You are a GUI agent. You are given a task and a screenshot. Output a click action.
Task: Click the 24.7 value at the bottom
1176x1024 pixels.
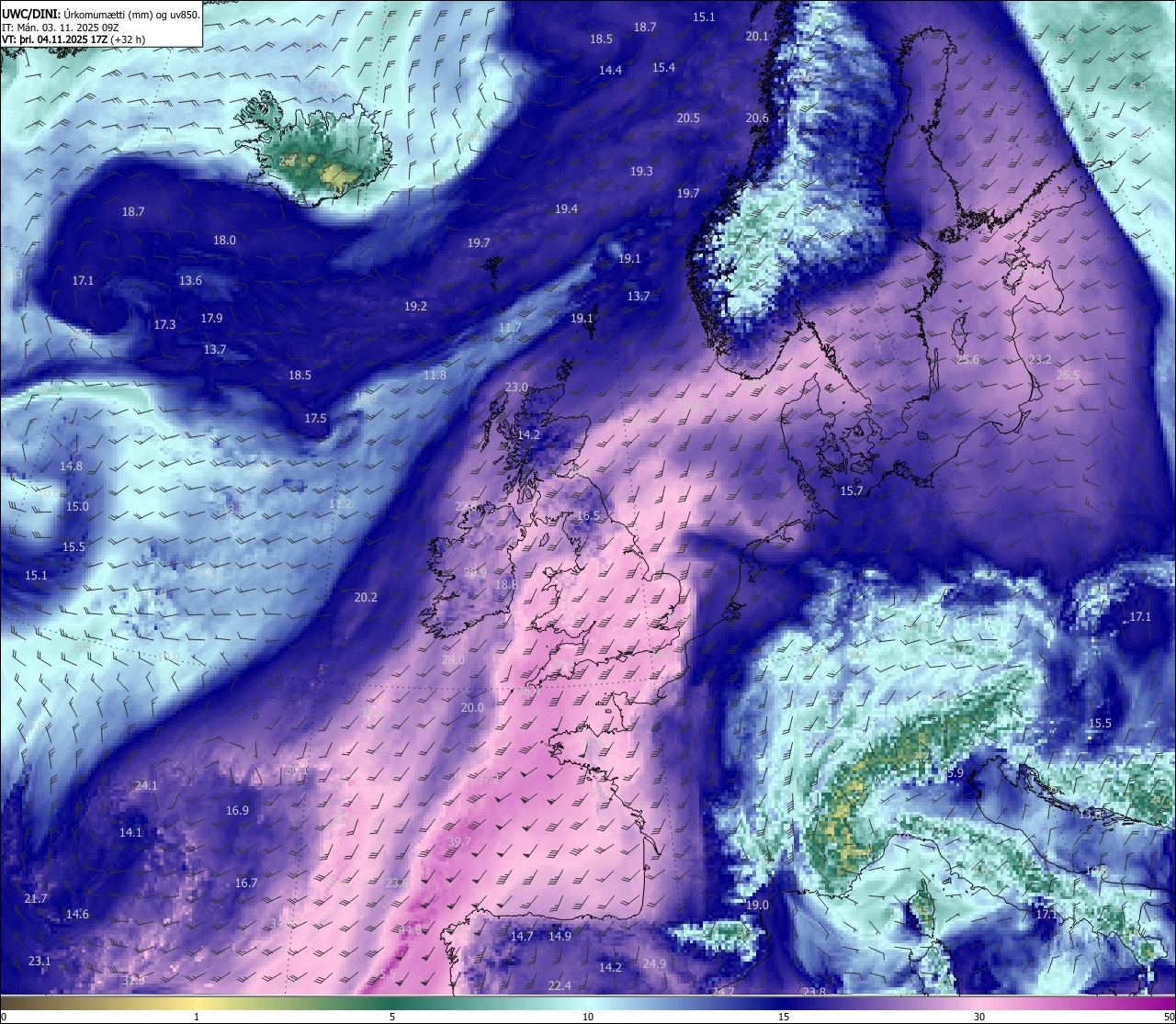tap(723, 992)
